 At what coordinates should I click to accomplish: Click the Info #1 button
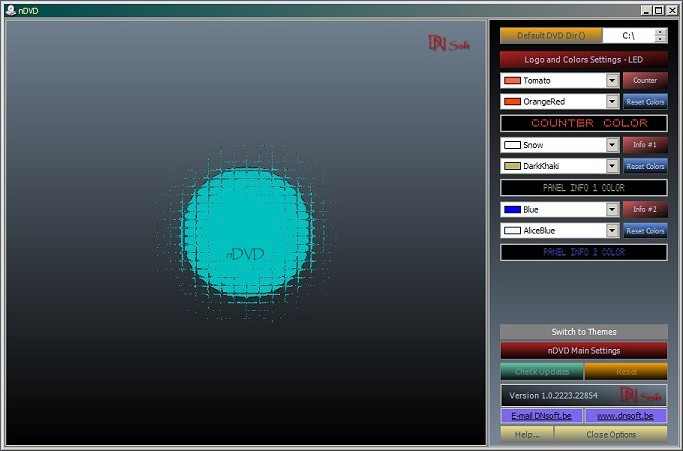645,145
